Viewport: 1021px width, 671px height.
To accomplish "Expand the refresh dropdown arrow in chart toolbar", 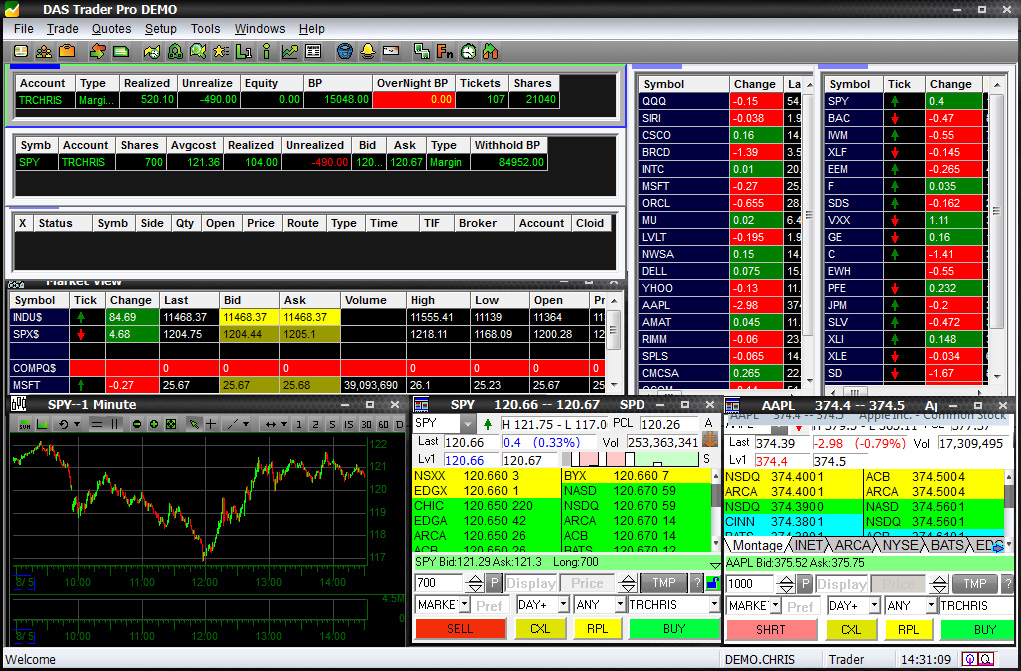I will tap(77, 424).
